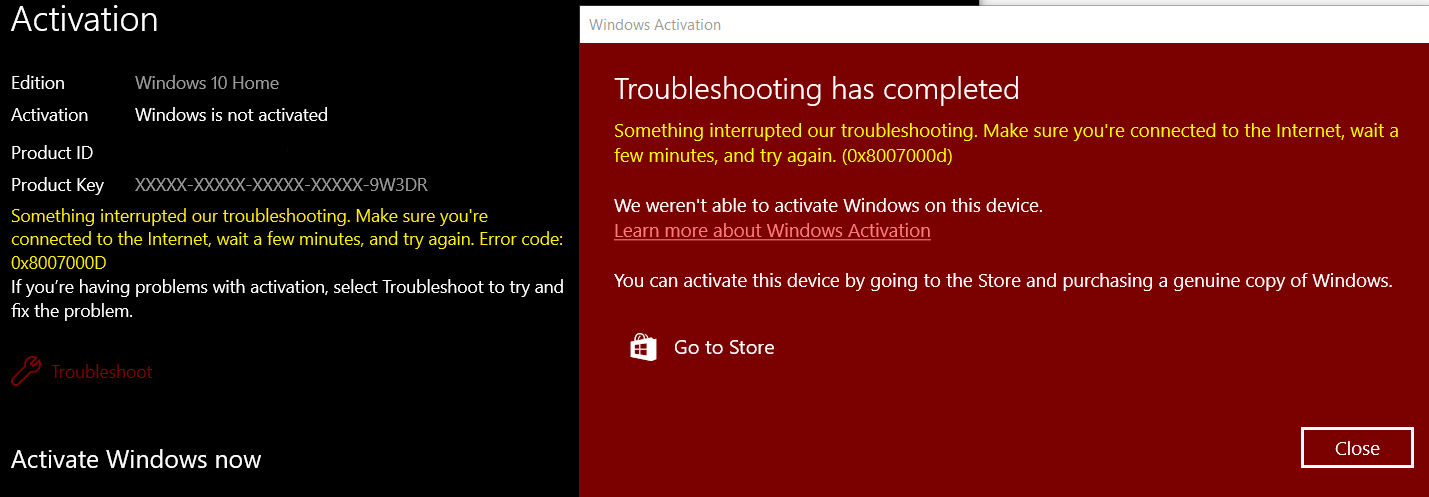This screenshot has height=497, width=1429.
Task: Click the Edition label
Action: point(38,83)
